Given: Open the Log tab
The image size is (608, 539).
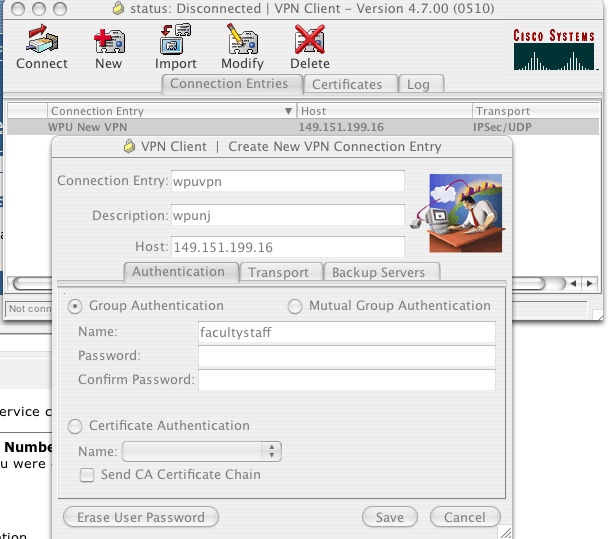Looking at the screenshot, I should (421, 84).
